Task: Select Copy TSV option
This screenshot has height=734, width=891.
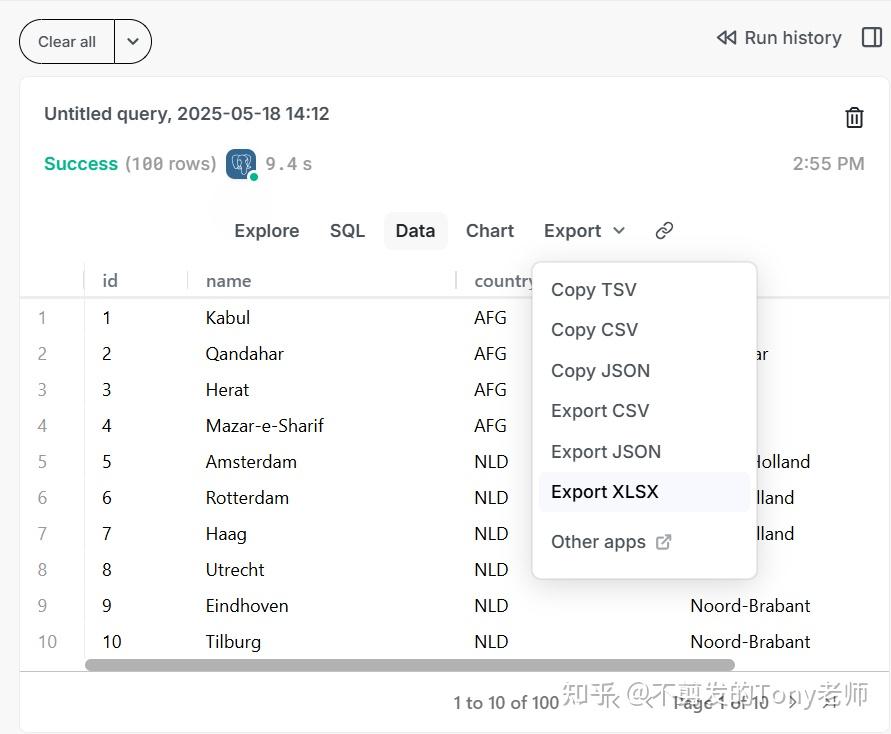Action: [x=594, y=289]
